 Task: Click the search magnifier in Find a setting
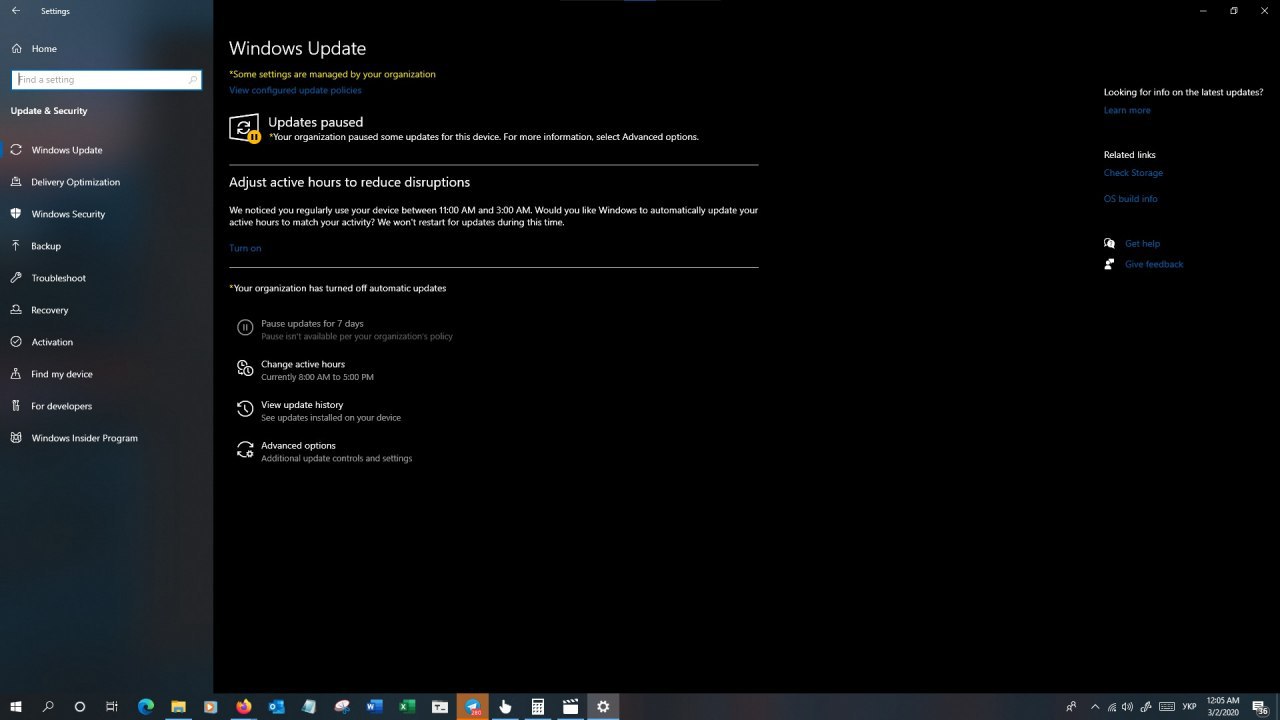coord(193,79)
